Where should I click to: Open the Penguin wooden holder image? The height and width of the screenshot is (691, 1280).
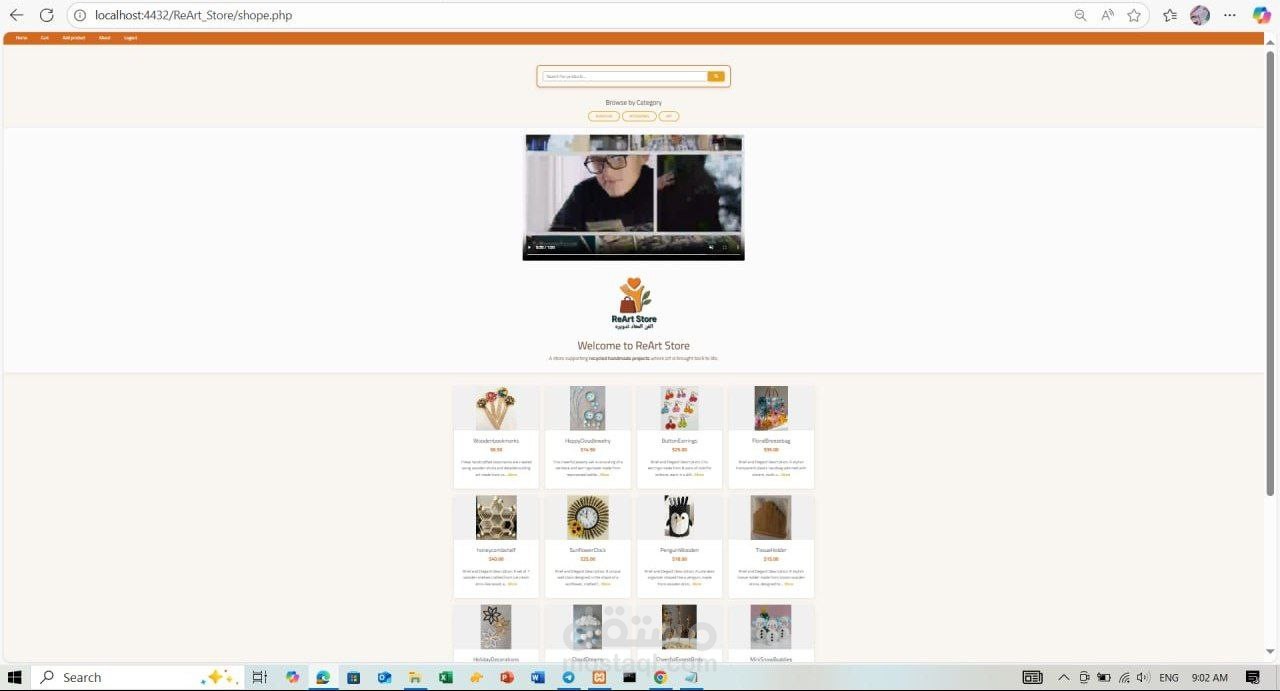pos(680,517)
